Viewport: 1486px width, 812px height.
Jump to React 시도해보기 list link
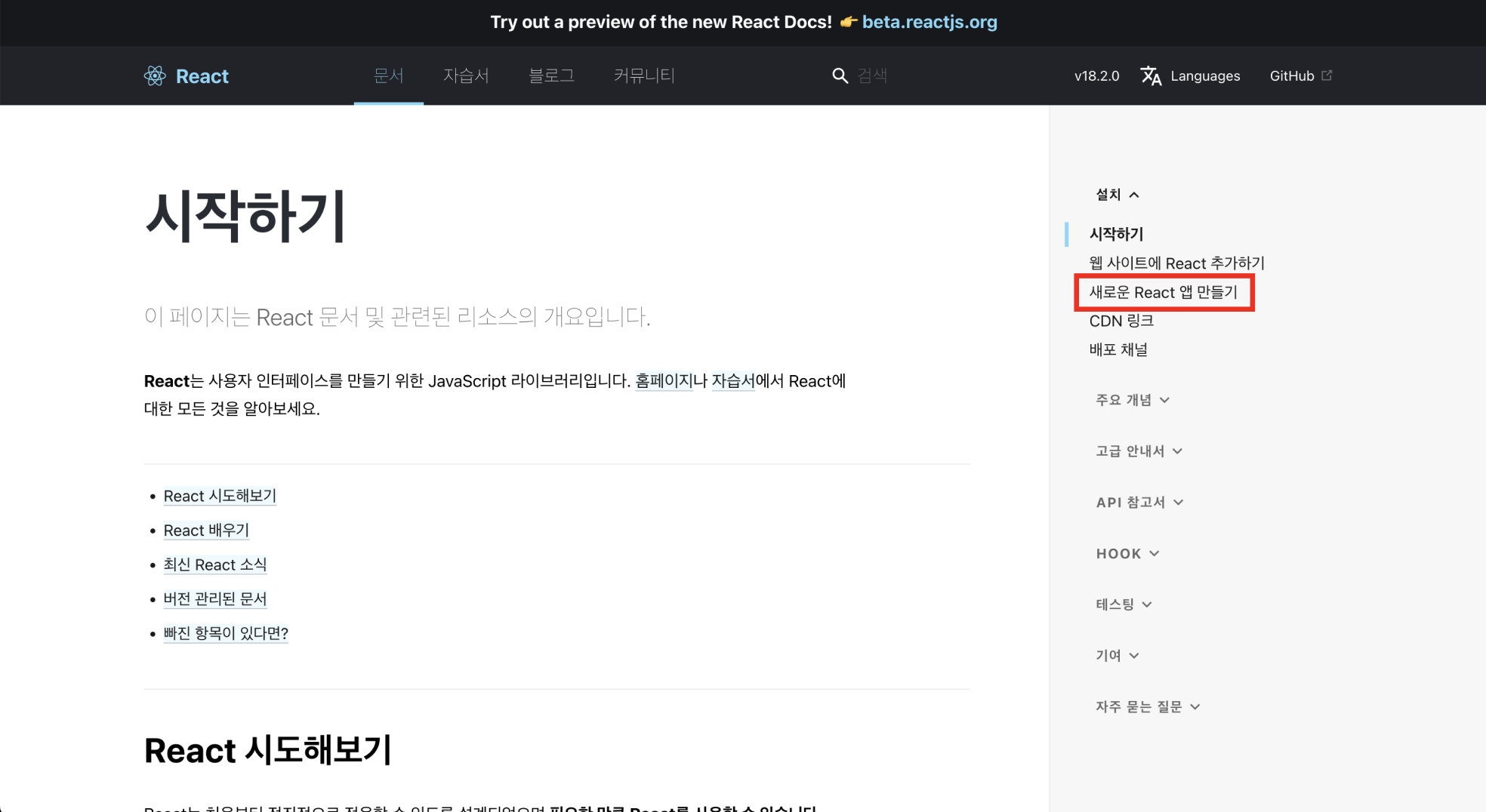pos(220,496)
